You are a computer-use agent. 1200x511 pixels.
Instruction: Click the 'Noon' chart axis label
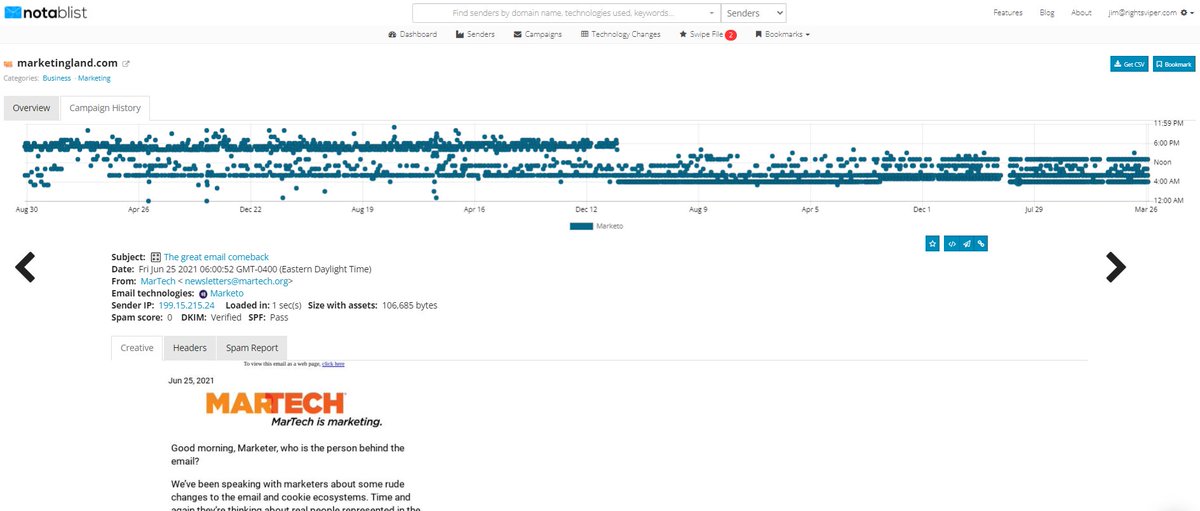[x=1163, y=161]
